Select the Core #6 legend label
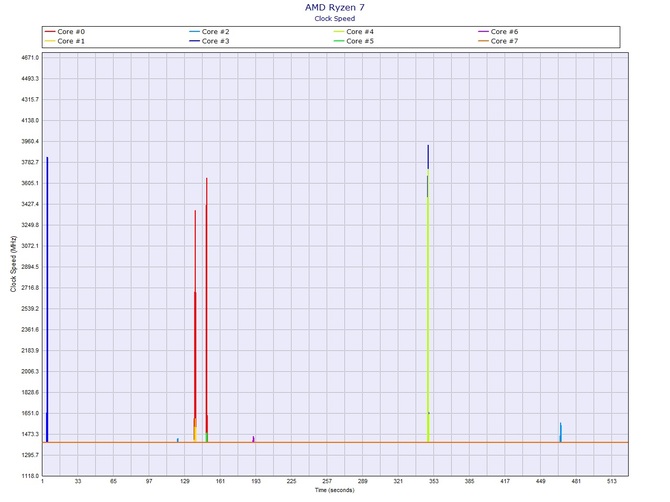 [504, 32]
